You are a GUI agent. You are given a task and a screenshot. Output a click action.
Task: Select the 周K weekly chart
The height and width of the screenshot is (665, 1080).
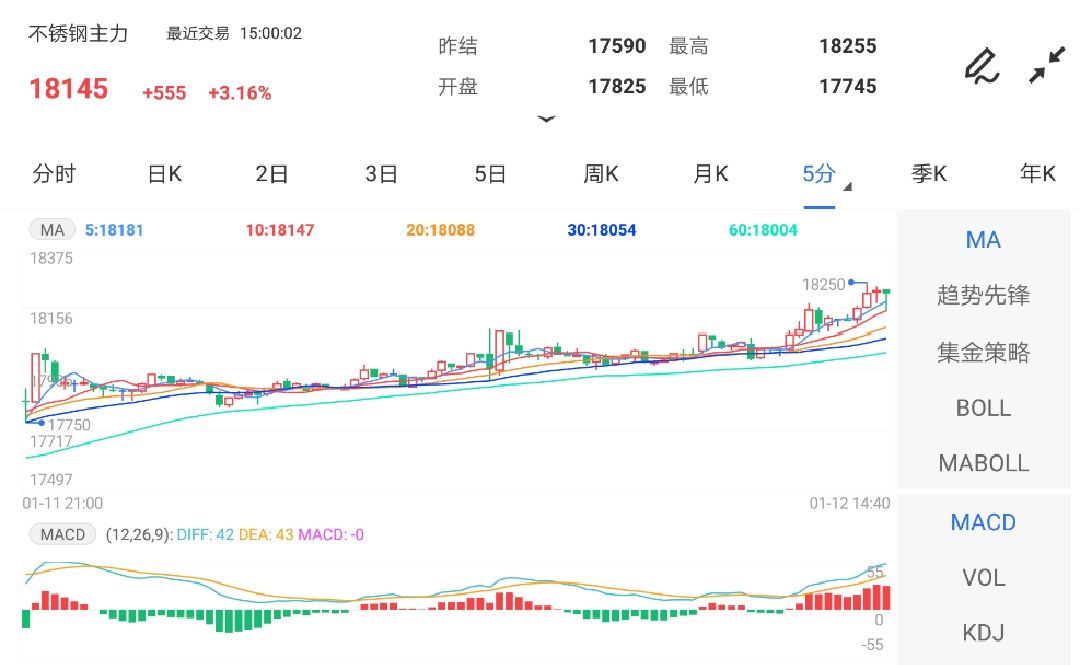click(599, 173)
